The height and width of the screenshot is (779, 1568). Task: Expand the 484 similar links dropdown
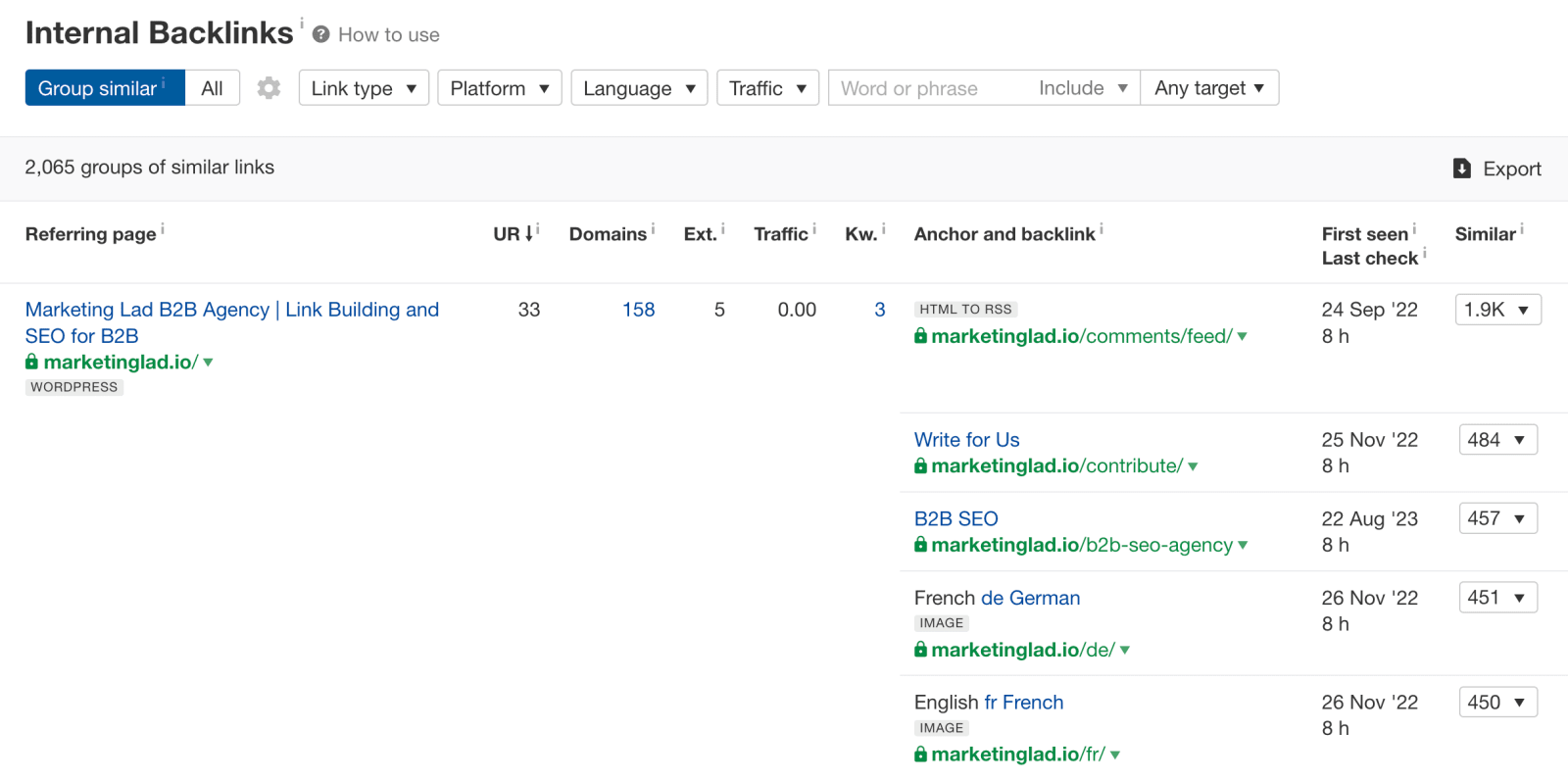click(1498, 440)
